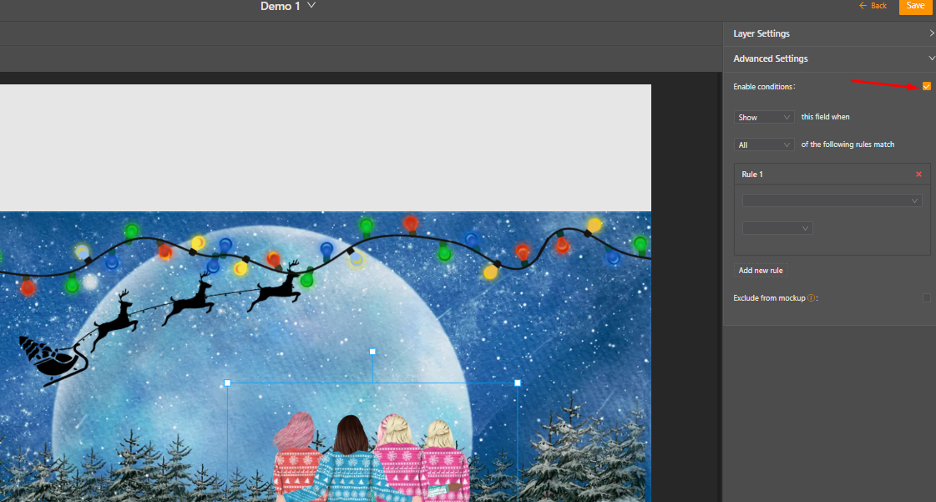
Task: Uncheck the Enable conditions checkbox
Action: [926, 87]
